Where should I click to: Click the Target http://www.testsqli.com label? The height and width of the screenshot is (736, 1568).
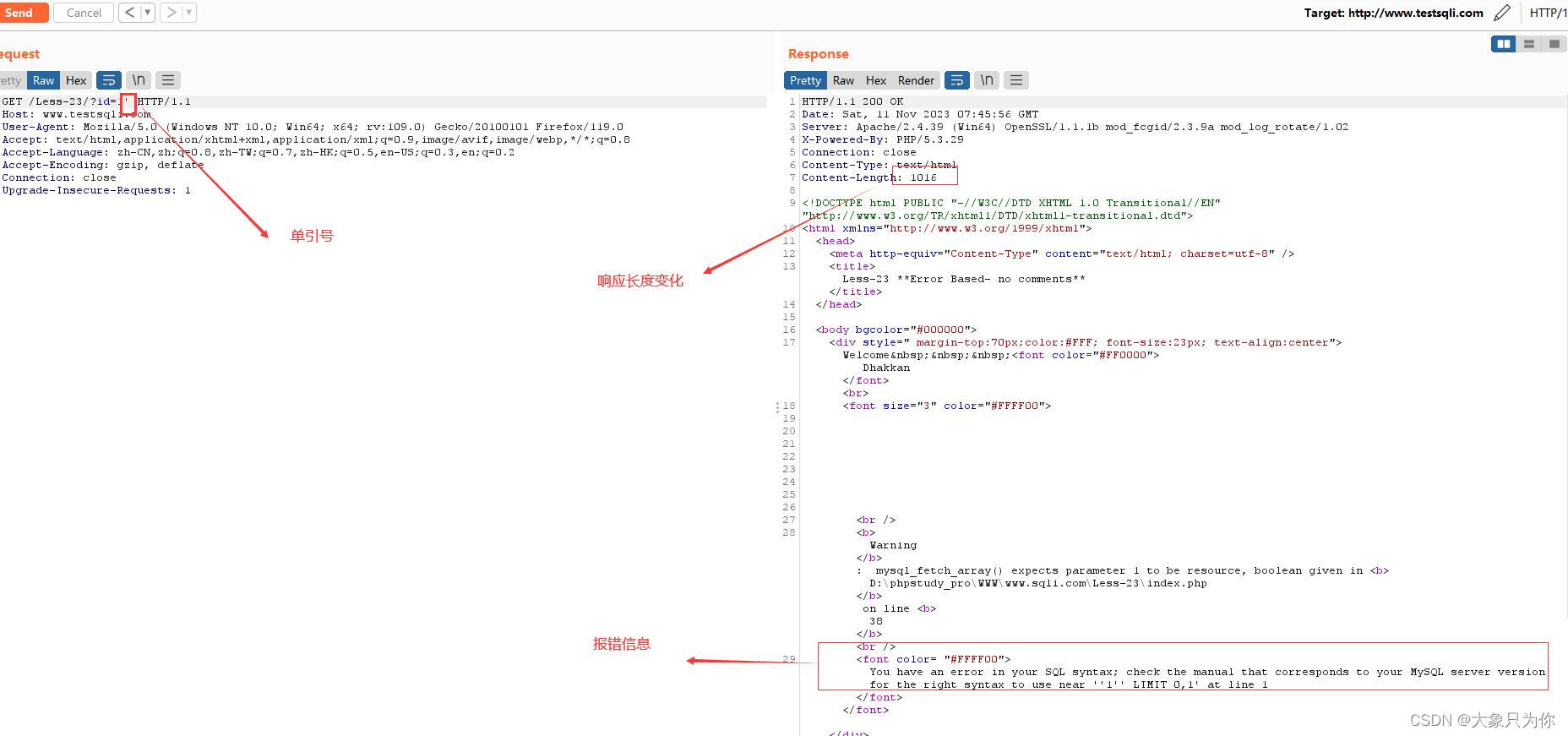(x=1393, y=13)
